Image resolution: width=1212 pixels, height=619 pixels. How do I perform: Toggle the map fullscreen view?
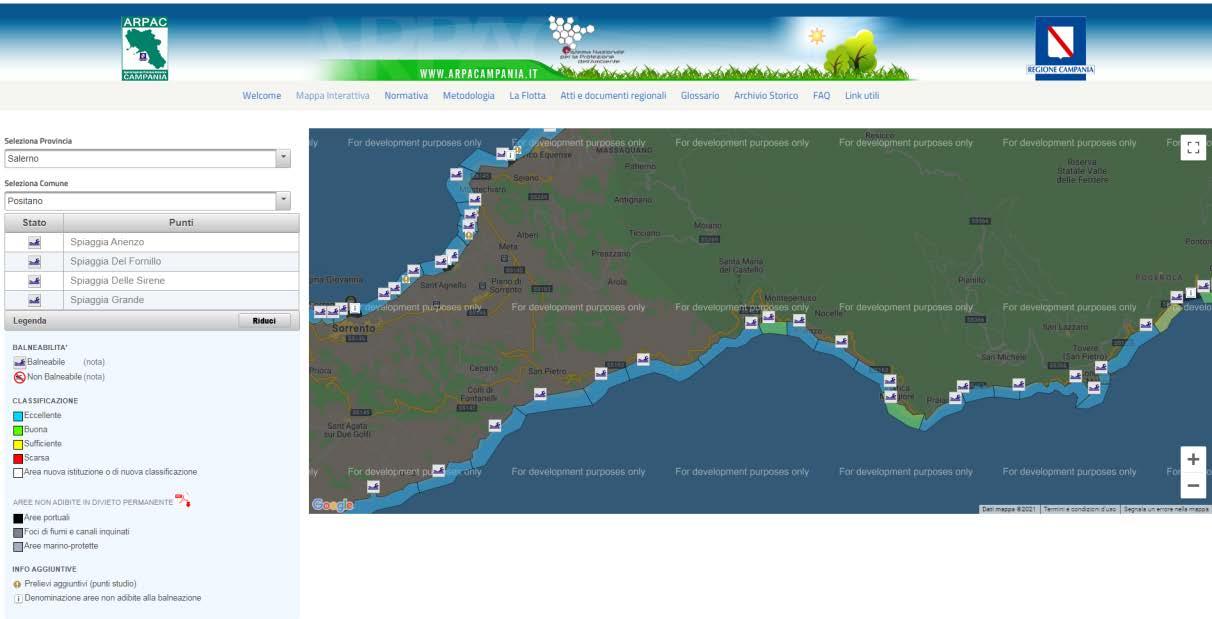click(1193, 147)
